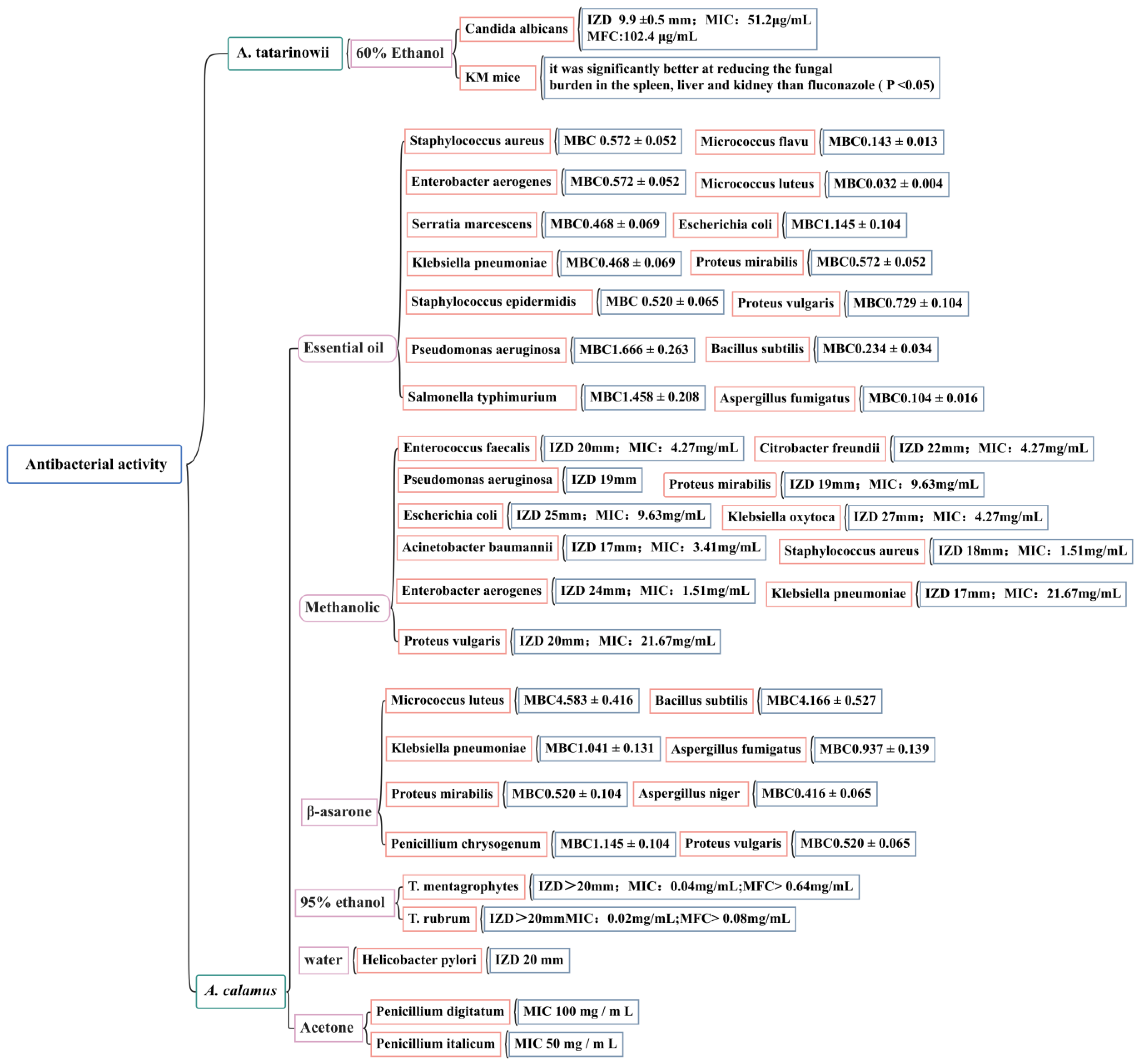The height and width of the screenshot is (1064, 1139).
Task: Select the Salmonella typhimurium box
Action: pyautogui.click(x=489, y=397)
